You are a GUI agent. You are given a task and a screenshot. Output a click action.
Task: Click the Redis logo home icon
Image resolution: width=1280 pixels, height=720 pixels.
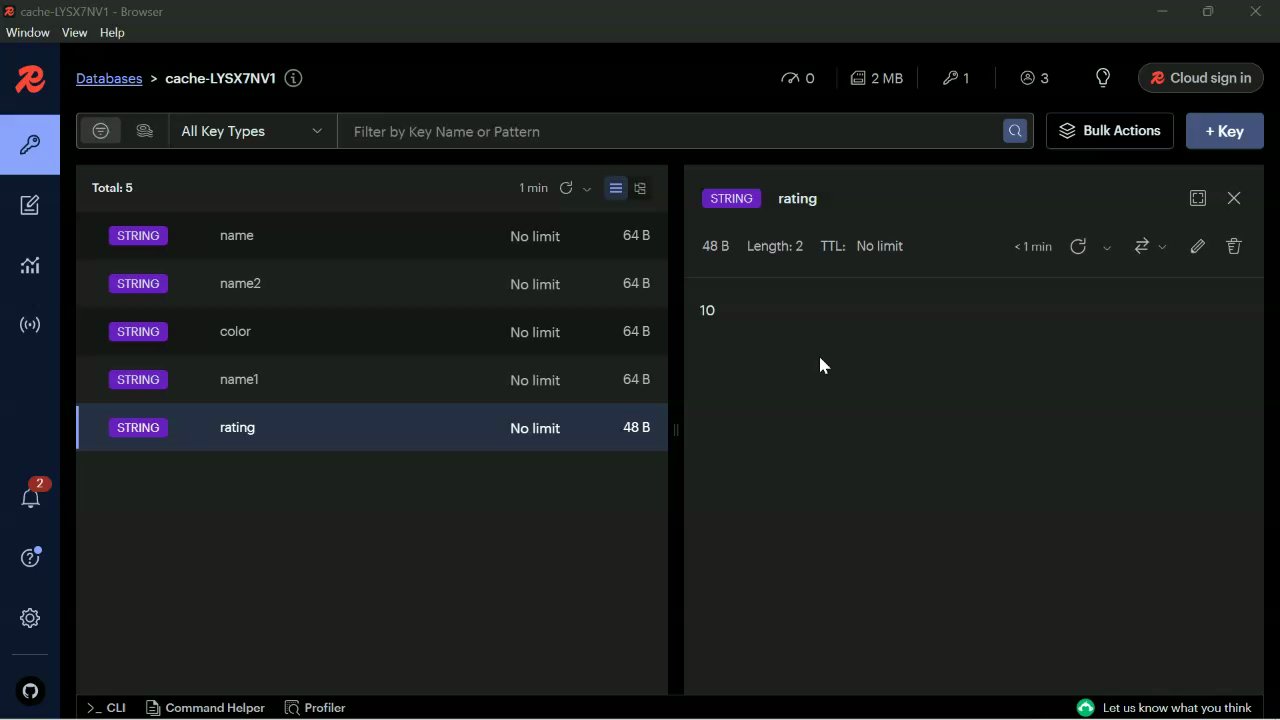(30, 79)
